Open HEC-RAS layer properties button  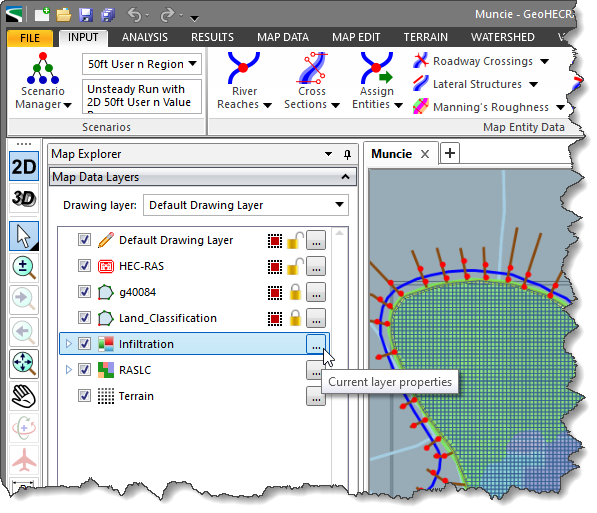coord(316,266)
